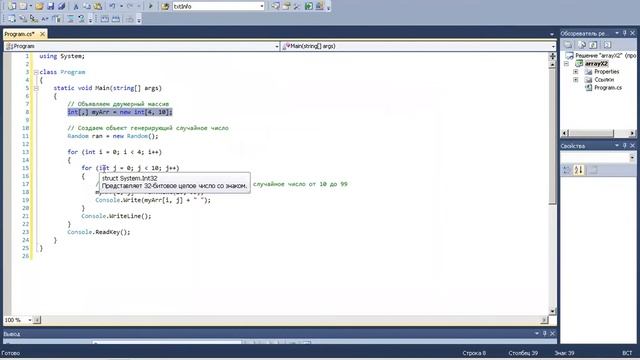Save the file with the floppy disk icon

click(51, 6)
